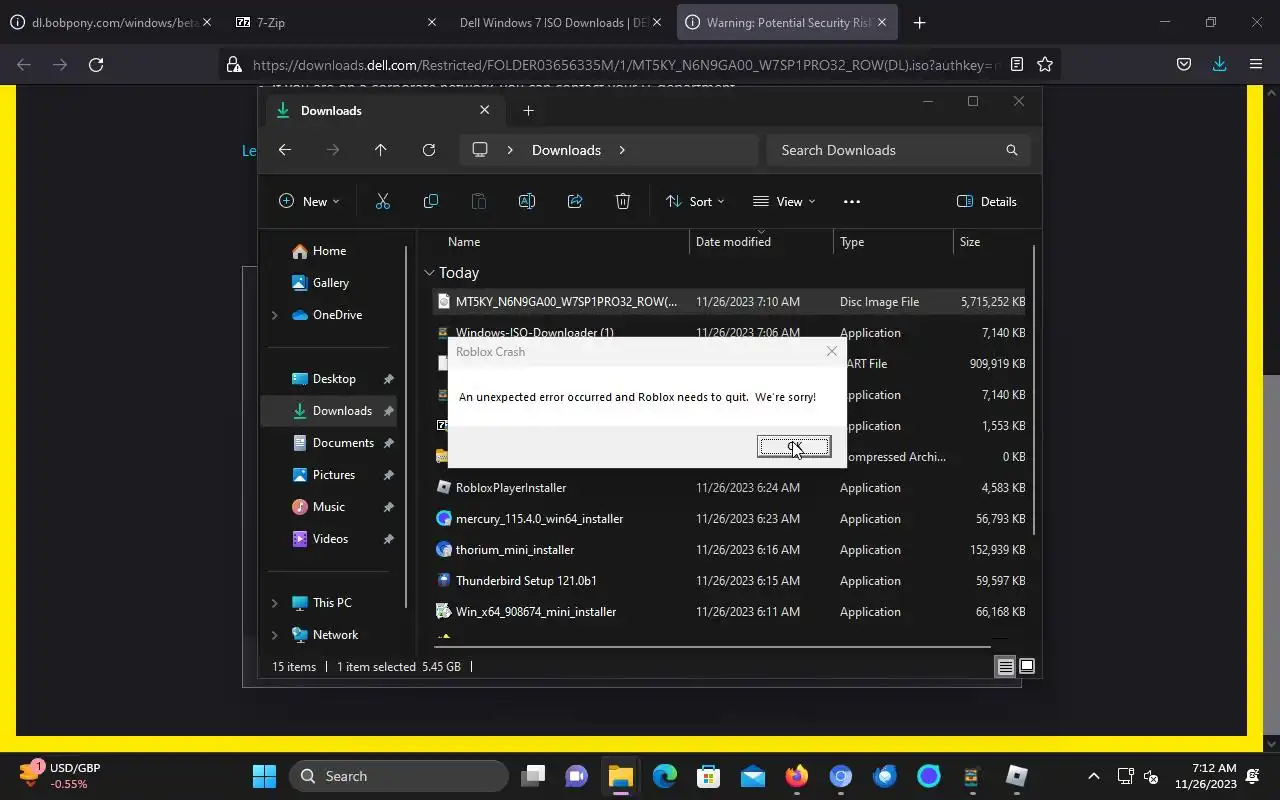
Task: Switch to the dl.bobpony.com browser tab
Action: pos(110,22)
